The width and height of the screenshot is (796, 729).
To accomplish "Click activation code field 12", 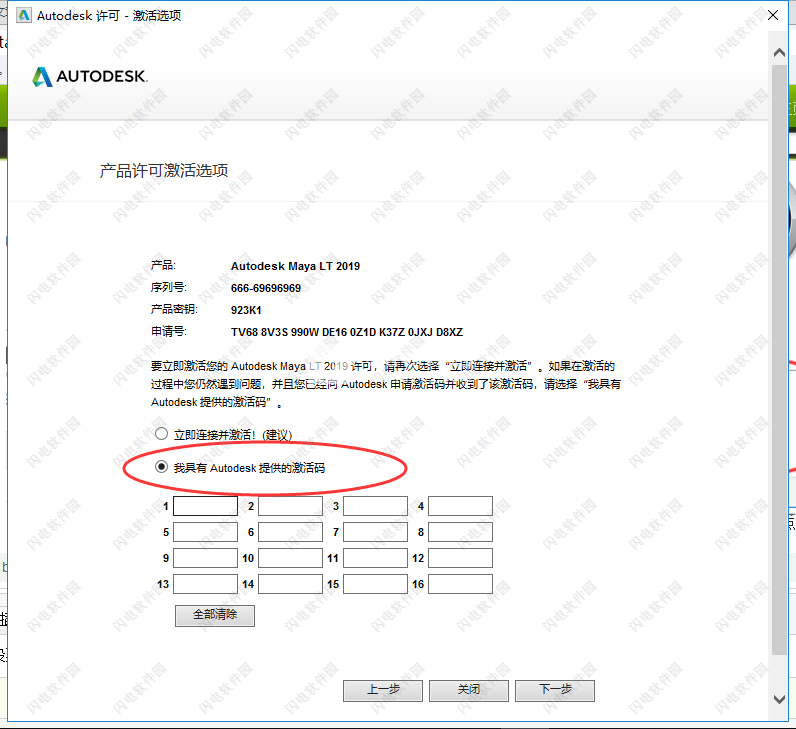I will (460, 558).
